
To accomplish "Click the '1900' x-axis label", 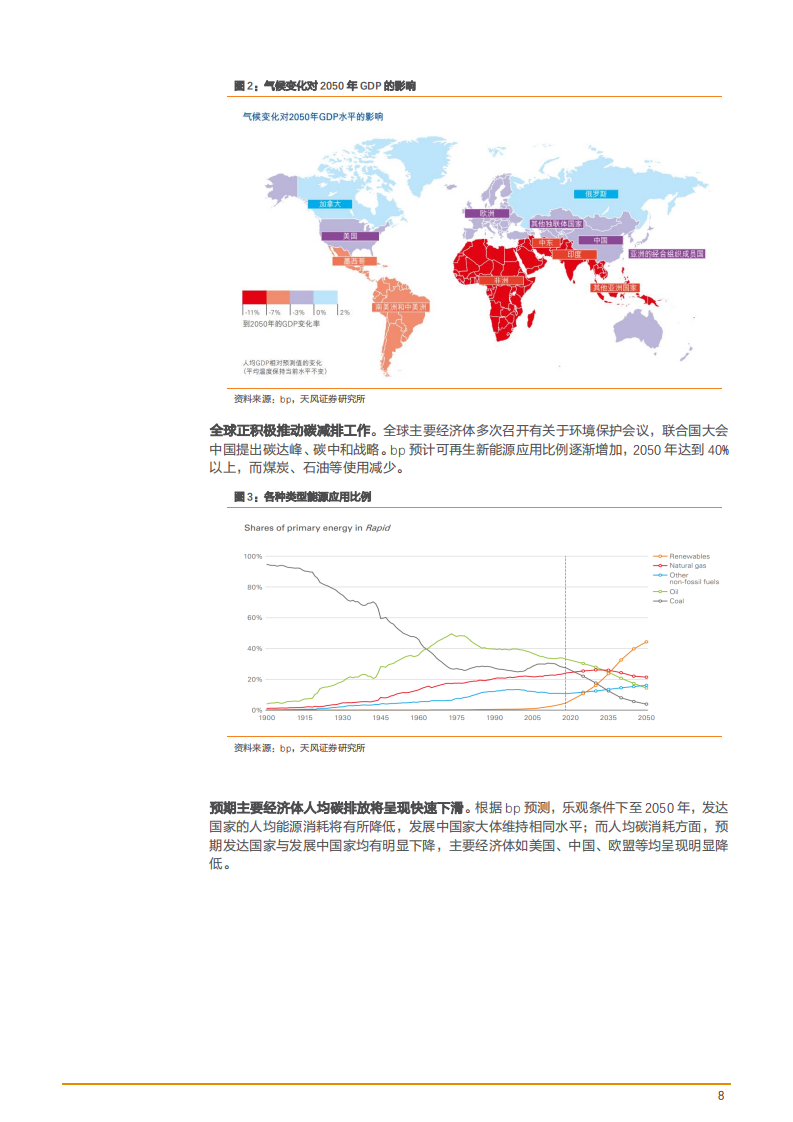I will [x=267, y=718].
